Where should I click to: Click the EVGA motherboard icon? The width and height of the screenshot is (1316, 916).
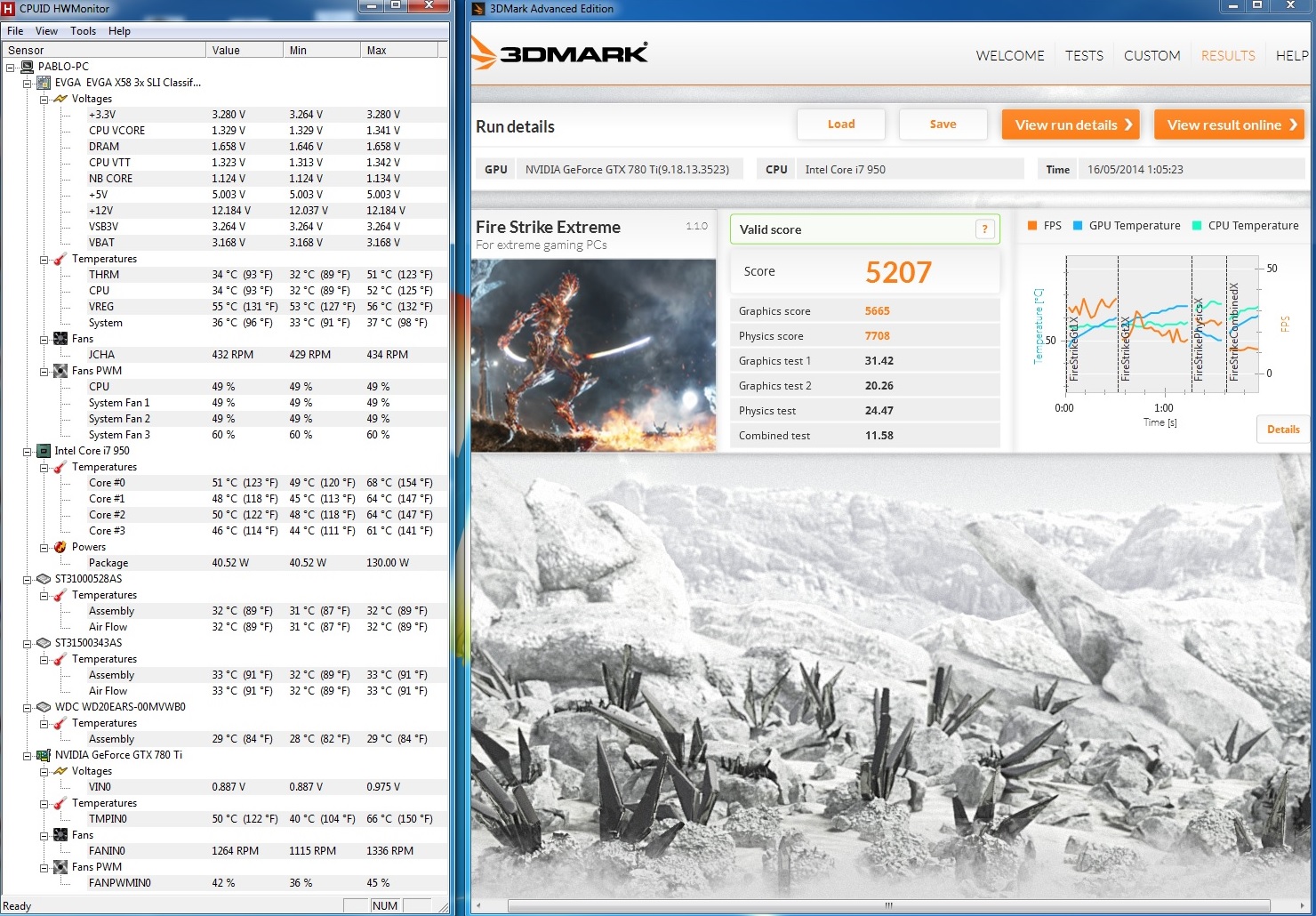[x=43, y=83]
